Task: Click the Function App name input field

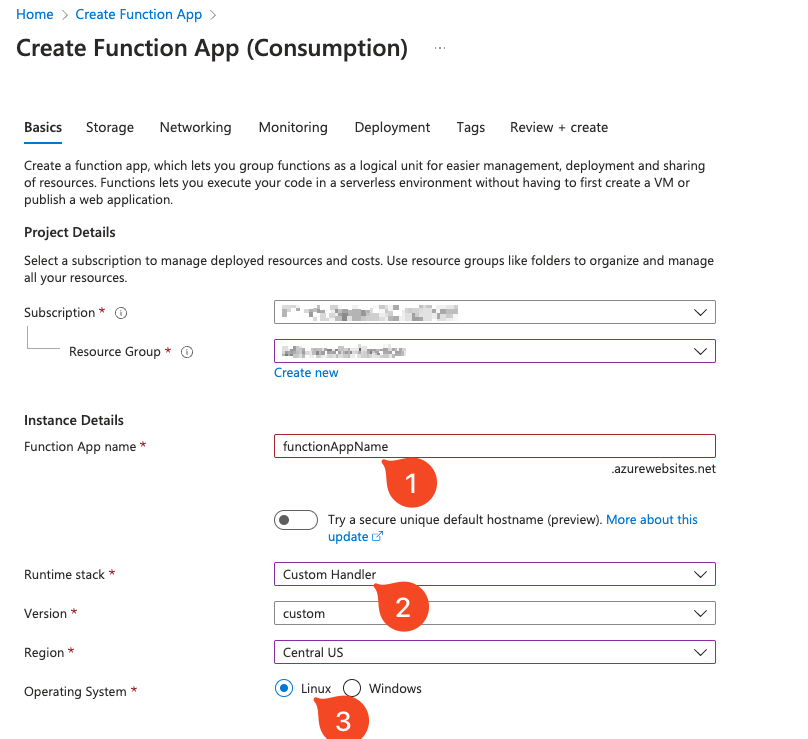Action: pos(495,446)
